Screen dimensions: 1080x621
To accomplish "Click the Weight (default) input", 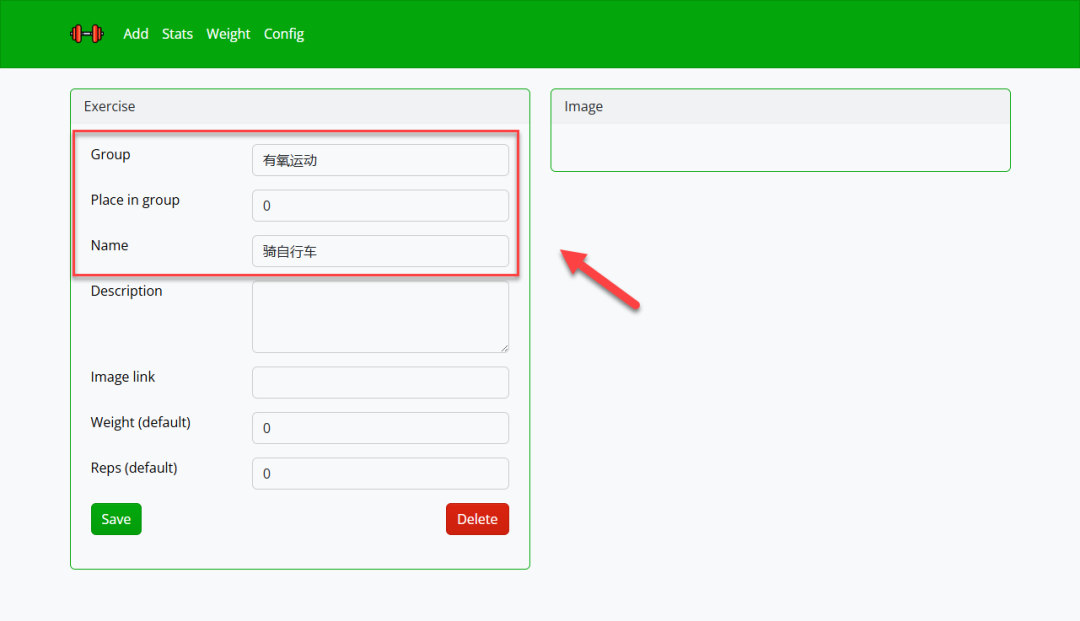I will coord(380,428).
